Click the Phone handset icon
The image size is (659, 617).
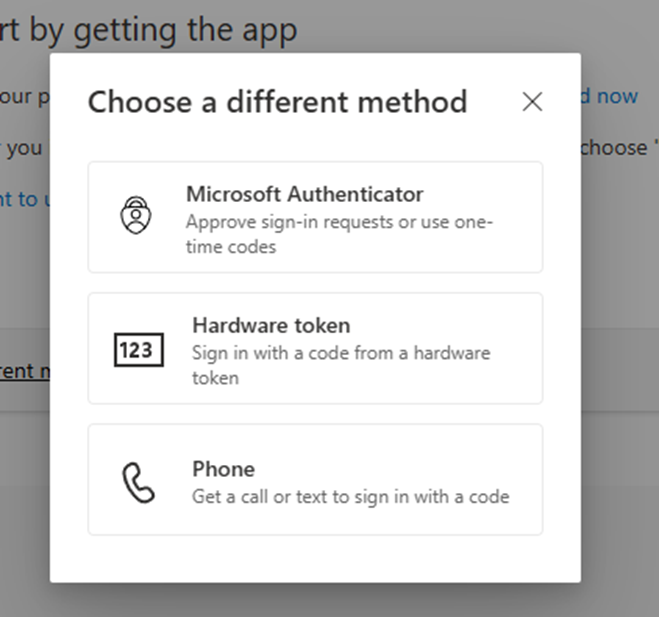click(x=138, y=481)
